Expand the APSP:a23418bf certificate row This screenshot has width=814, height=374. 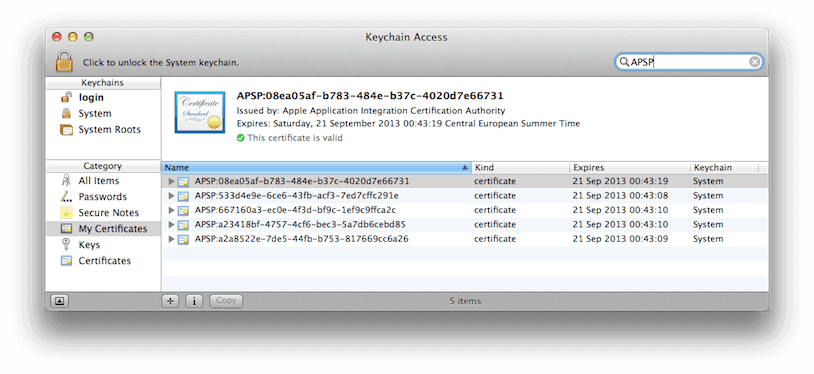tap(172, 225)
